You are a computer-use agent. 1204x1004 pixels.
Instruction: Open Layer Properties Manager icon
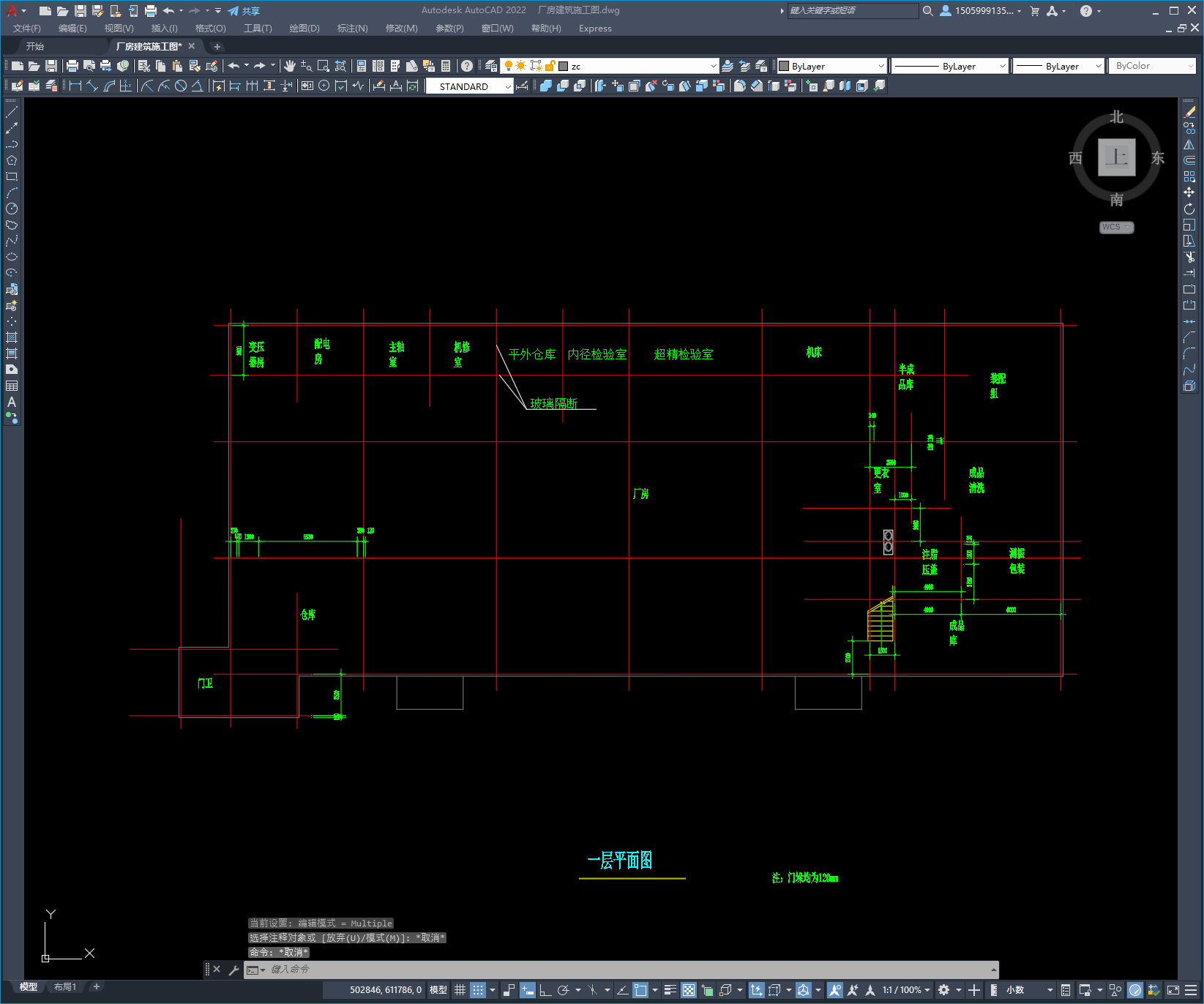tap(490, 66)
